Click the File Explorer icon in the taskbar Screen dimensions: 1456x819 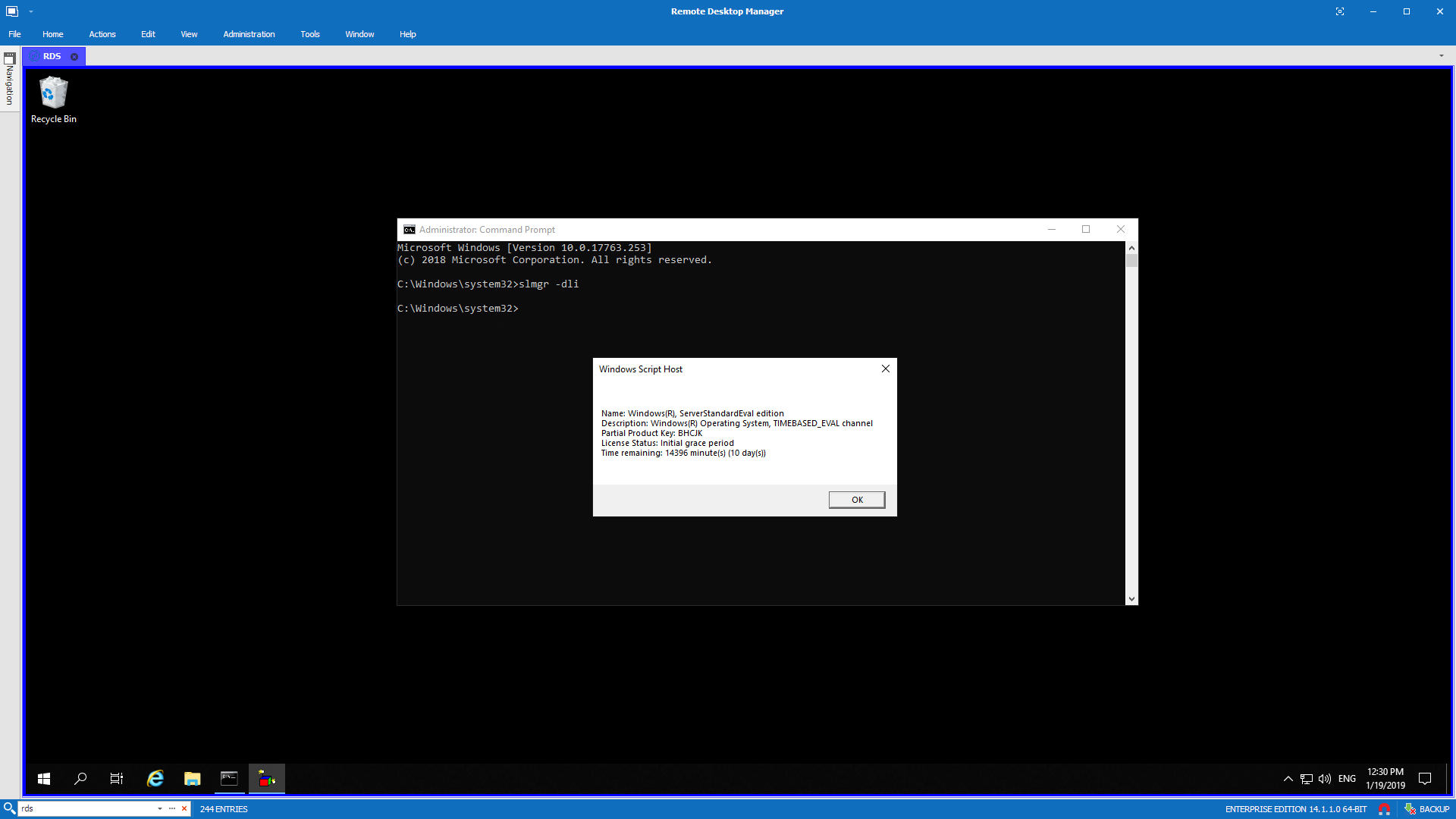(192, 779)
